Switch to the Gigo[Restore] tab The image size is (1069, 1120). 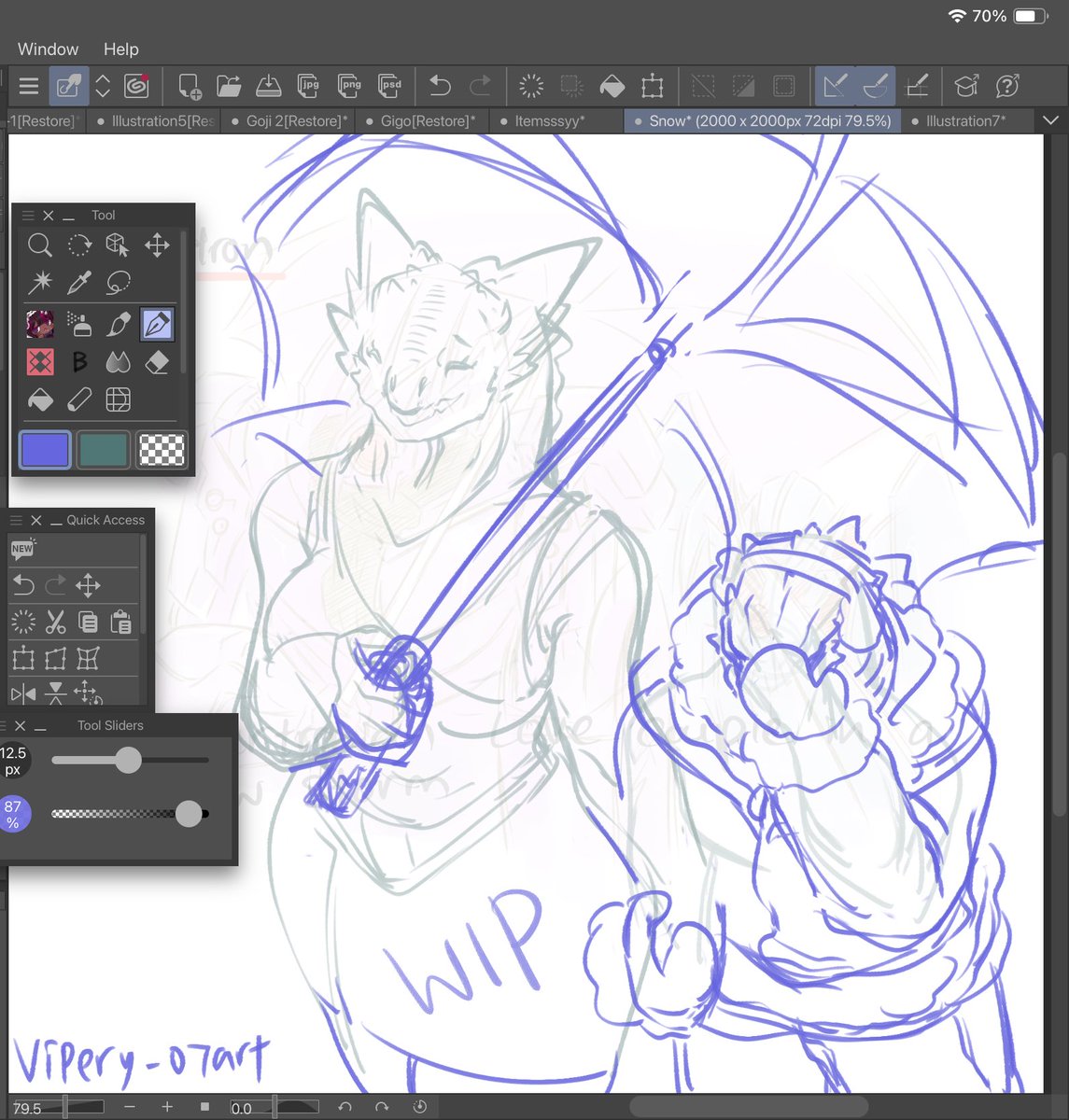(421, 121)
